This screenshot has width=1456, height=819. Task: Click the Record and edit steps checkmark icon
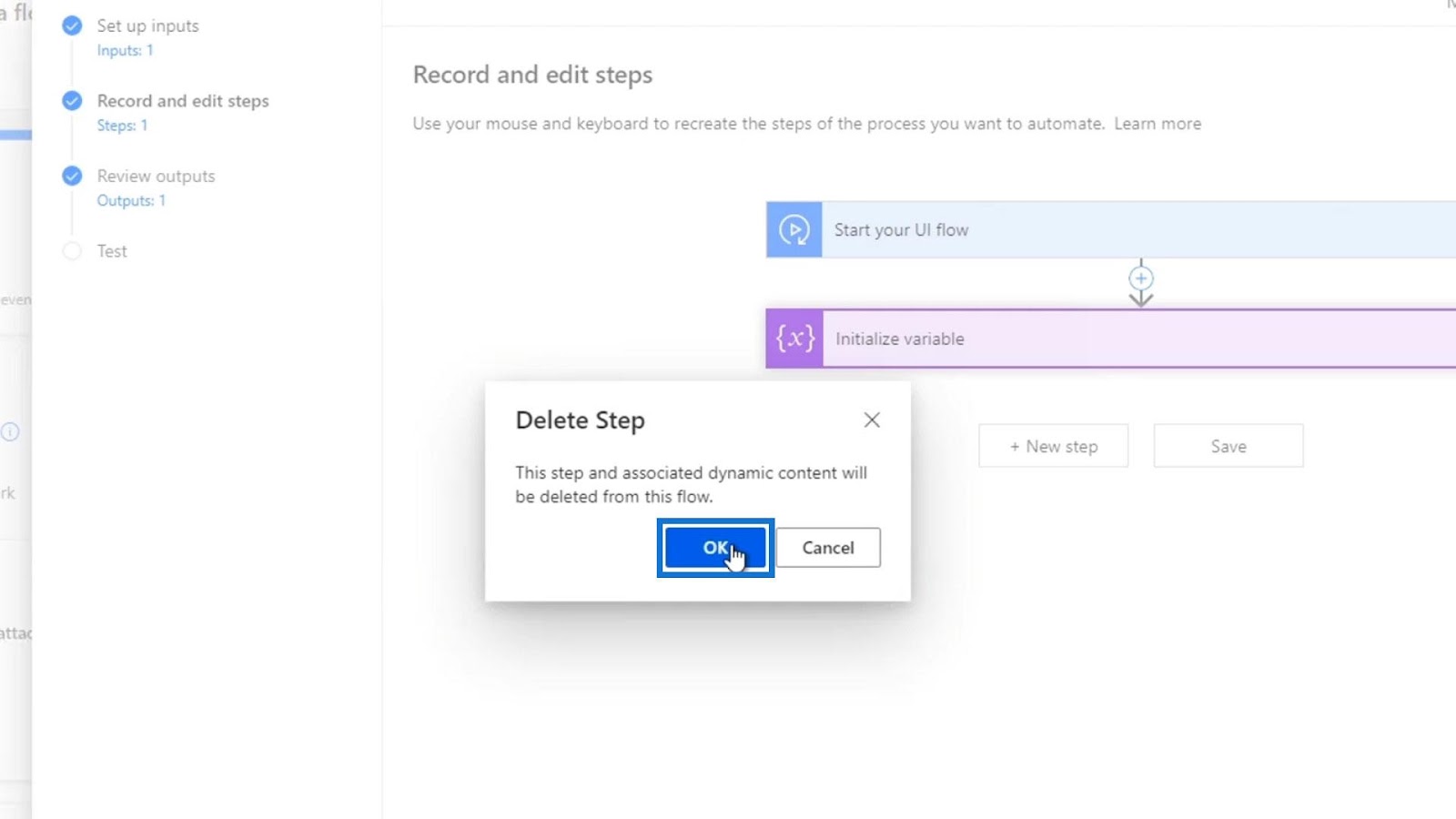click(x=72, y=100)
